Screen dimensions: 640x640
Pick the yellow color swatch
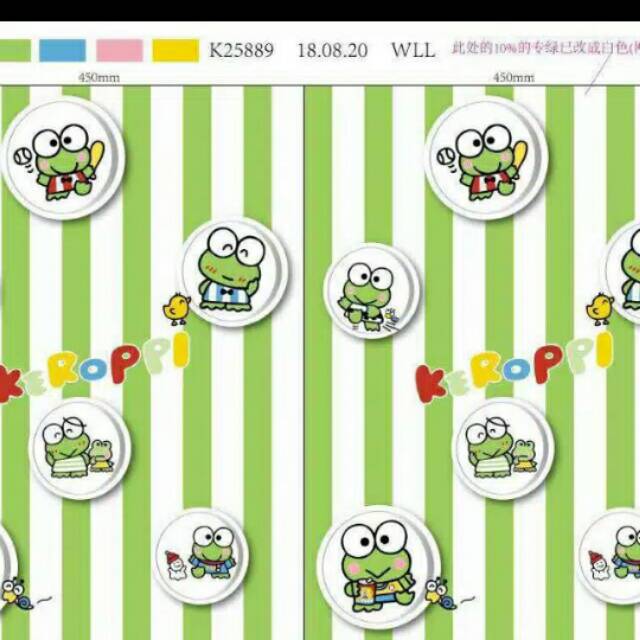tap(175, 49)
